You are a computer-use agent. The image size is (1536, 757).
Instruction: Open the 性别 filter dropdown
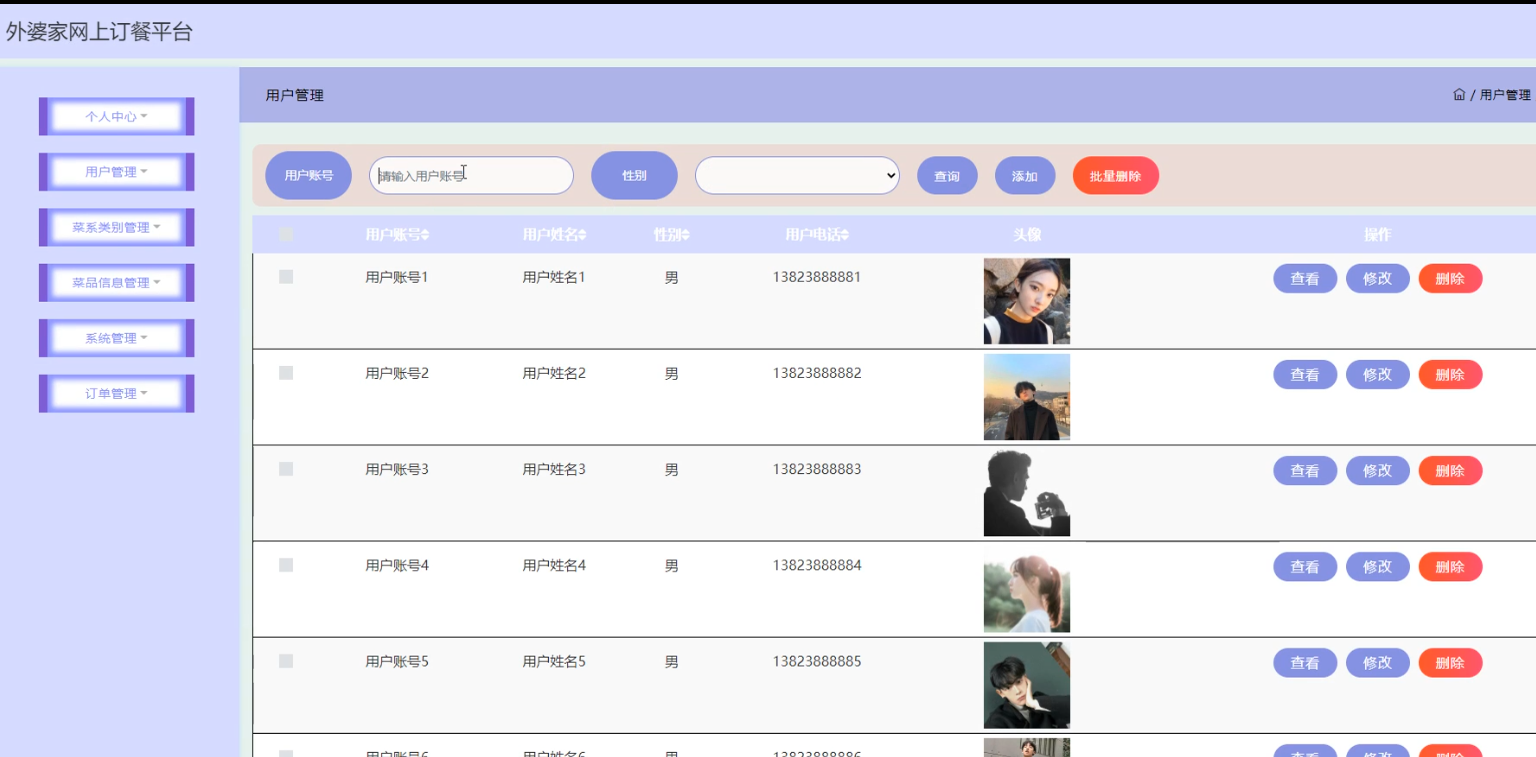click(x=797, y=175)
